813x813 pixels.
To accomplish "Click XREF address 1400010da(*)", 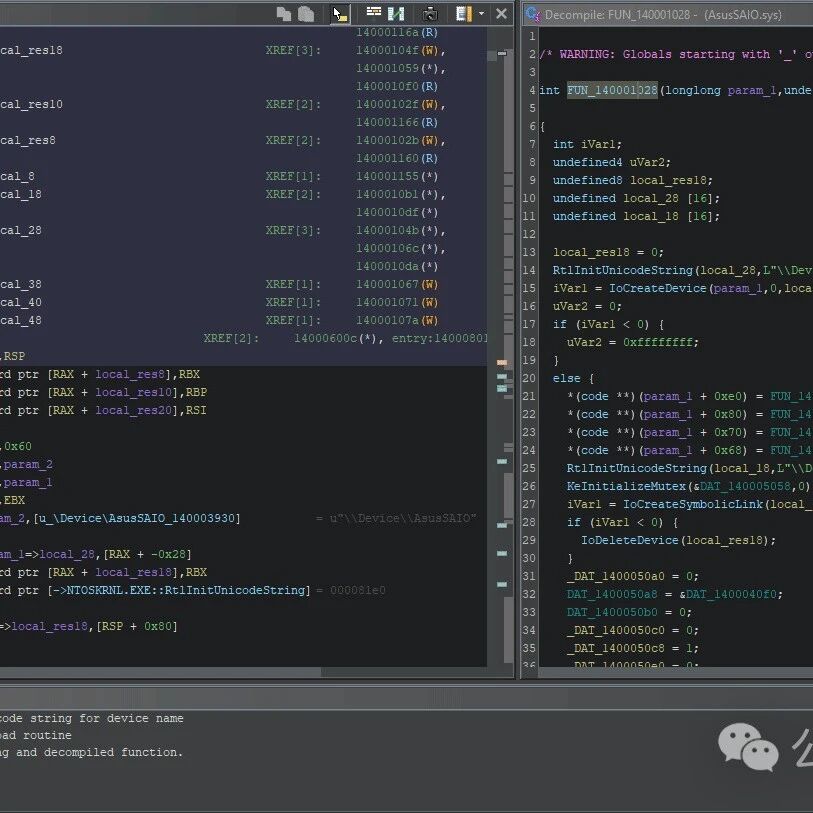I will [397, 267].
